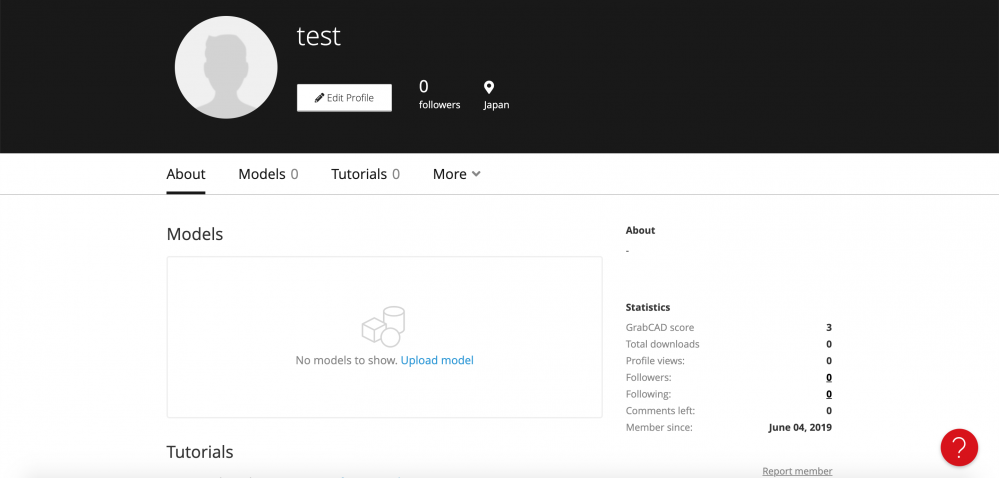This screenshot has width=999, height=478.
Task: Click the pencil icon on Edit Profile
Action: [x=319, y=98]
